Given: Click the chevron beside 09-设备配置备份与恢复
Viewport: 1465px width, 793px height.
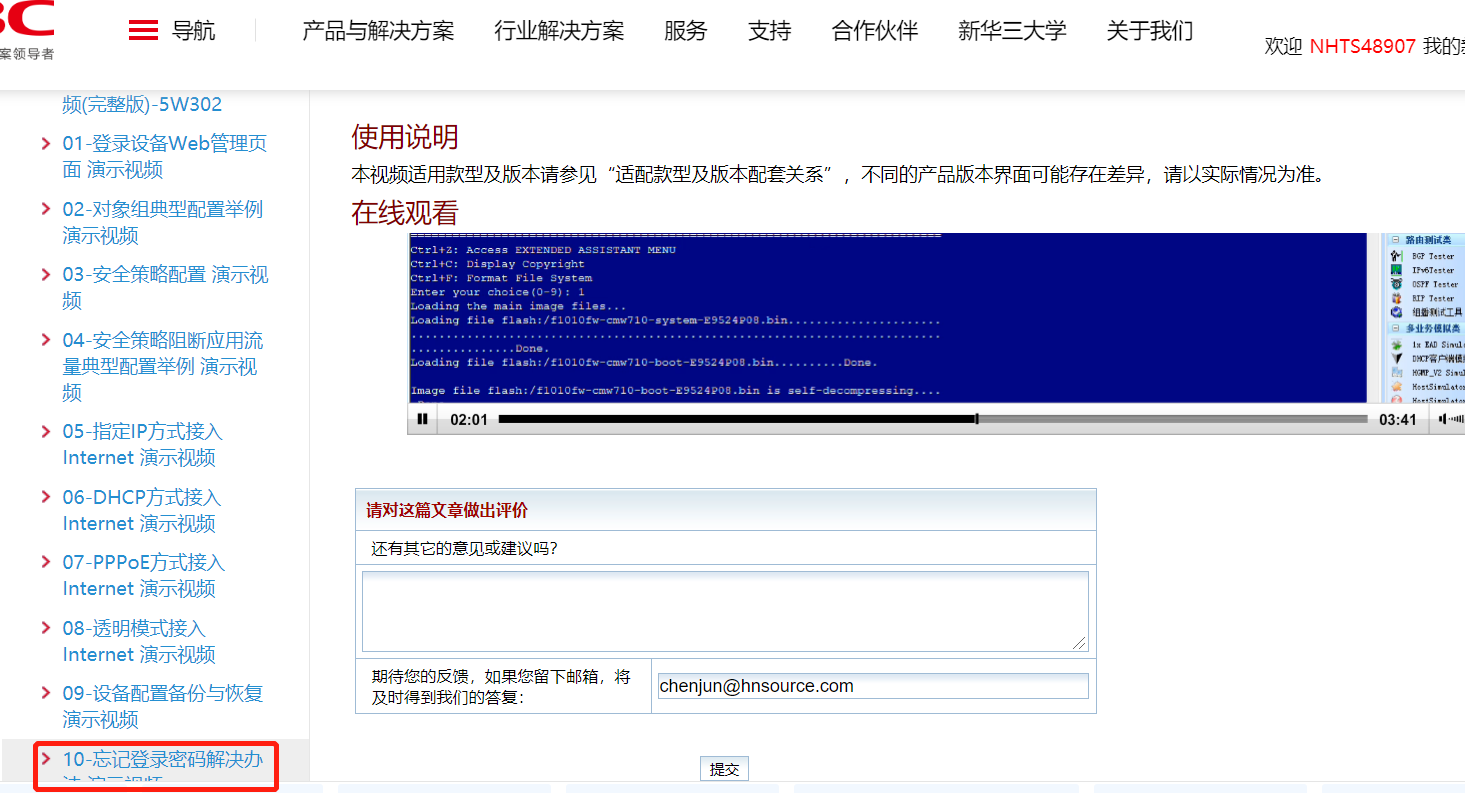Looking at the screenshot, I should [46, 694].
